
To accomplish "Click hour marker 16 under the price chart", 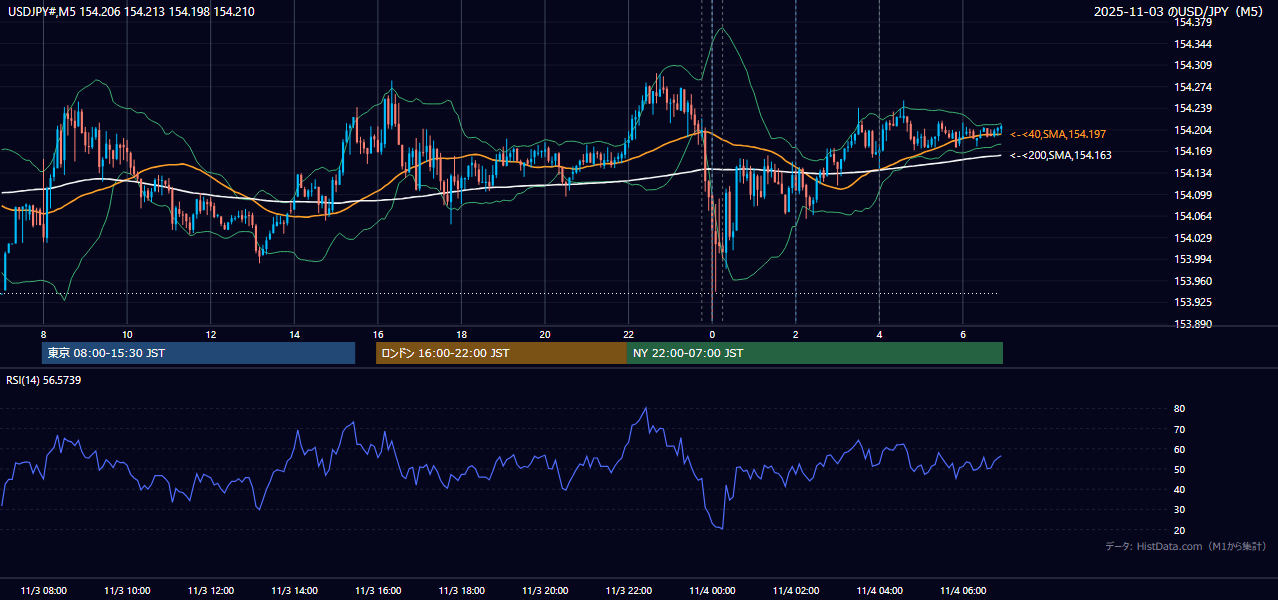I will click(378, 334).
